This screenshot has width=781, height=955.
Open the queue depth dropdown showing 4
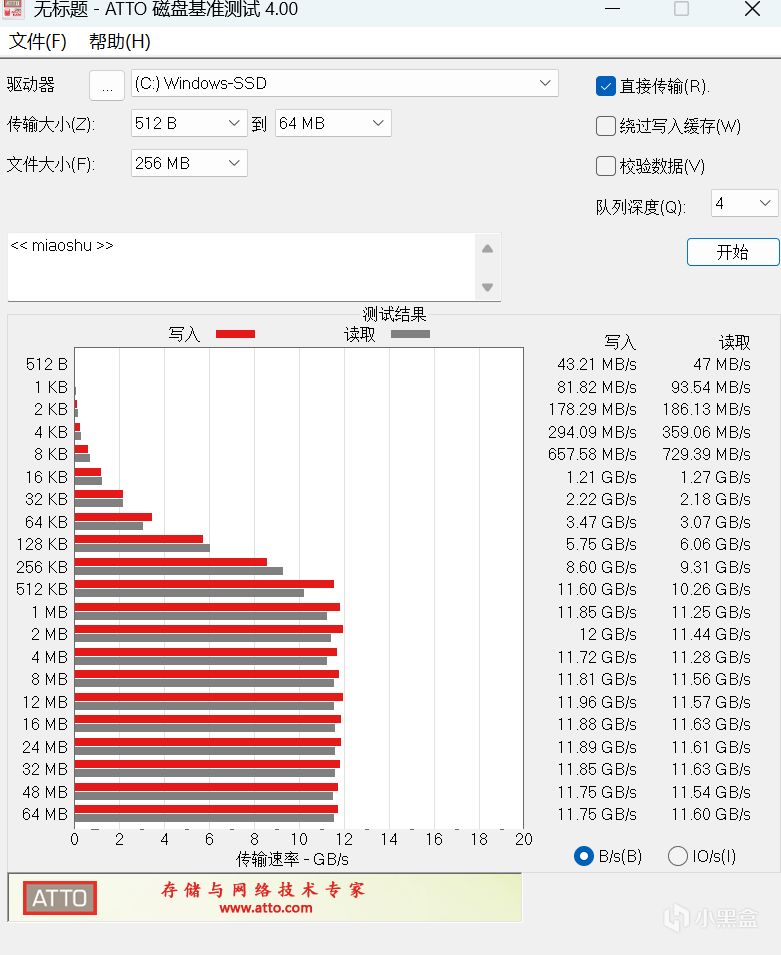744,203
